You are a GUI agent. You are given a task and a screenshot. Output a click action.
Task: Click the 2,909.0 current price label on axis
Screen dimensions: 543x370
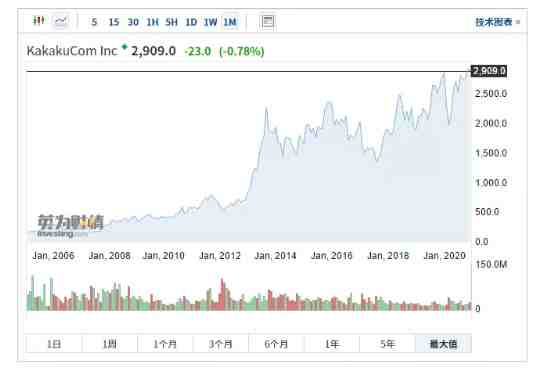tap(489, 71)
